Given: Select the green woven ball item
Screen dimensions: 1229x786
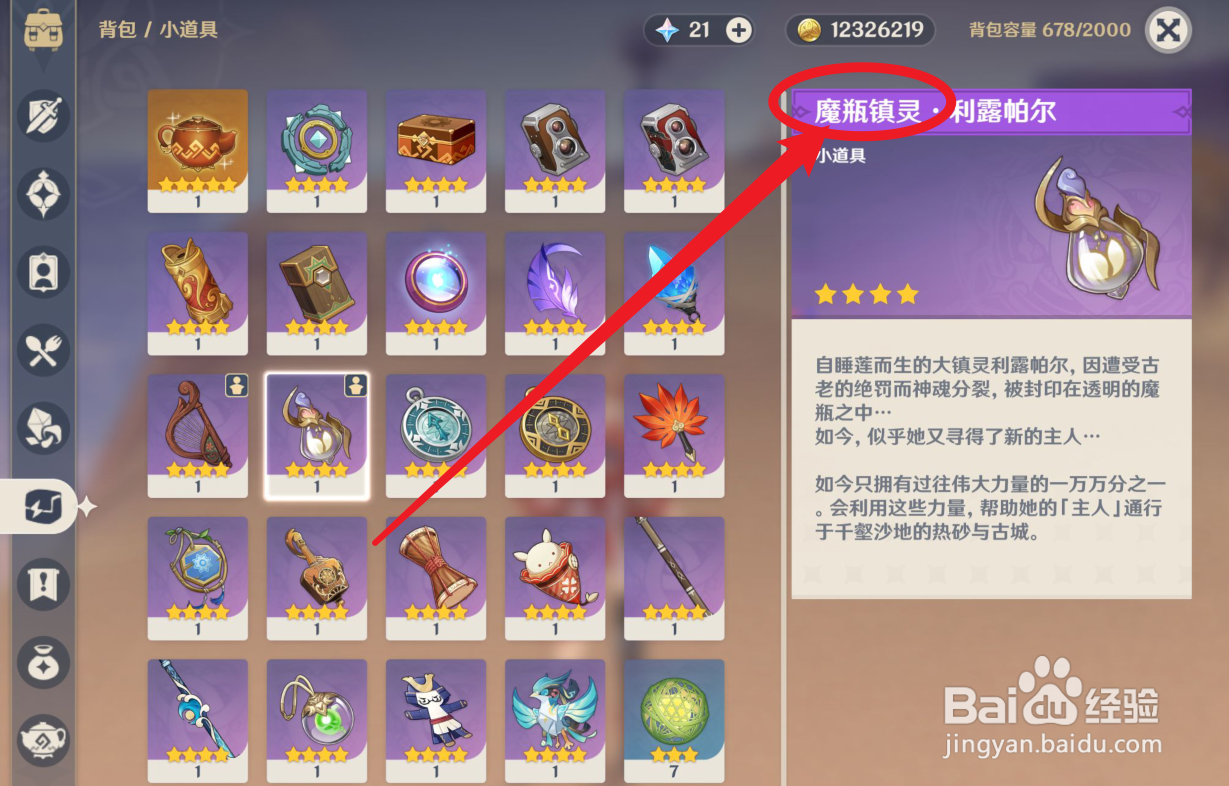Looking at the screenshot, I should click(x=673, y=720).
